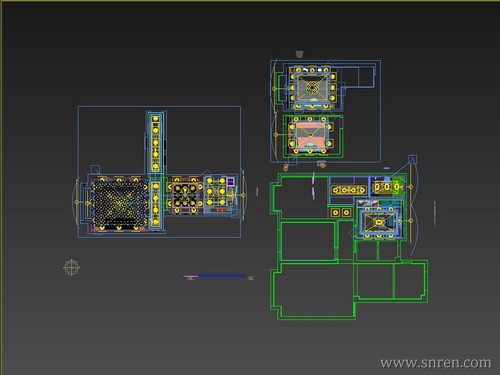Select the large dotted ceiling light grid
This screenshot has width=500, height=375.
point(119,202)
